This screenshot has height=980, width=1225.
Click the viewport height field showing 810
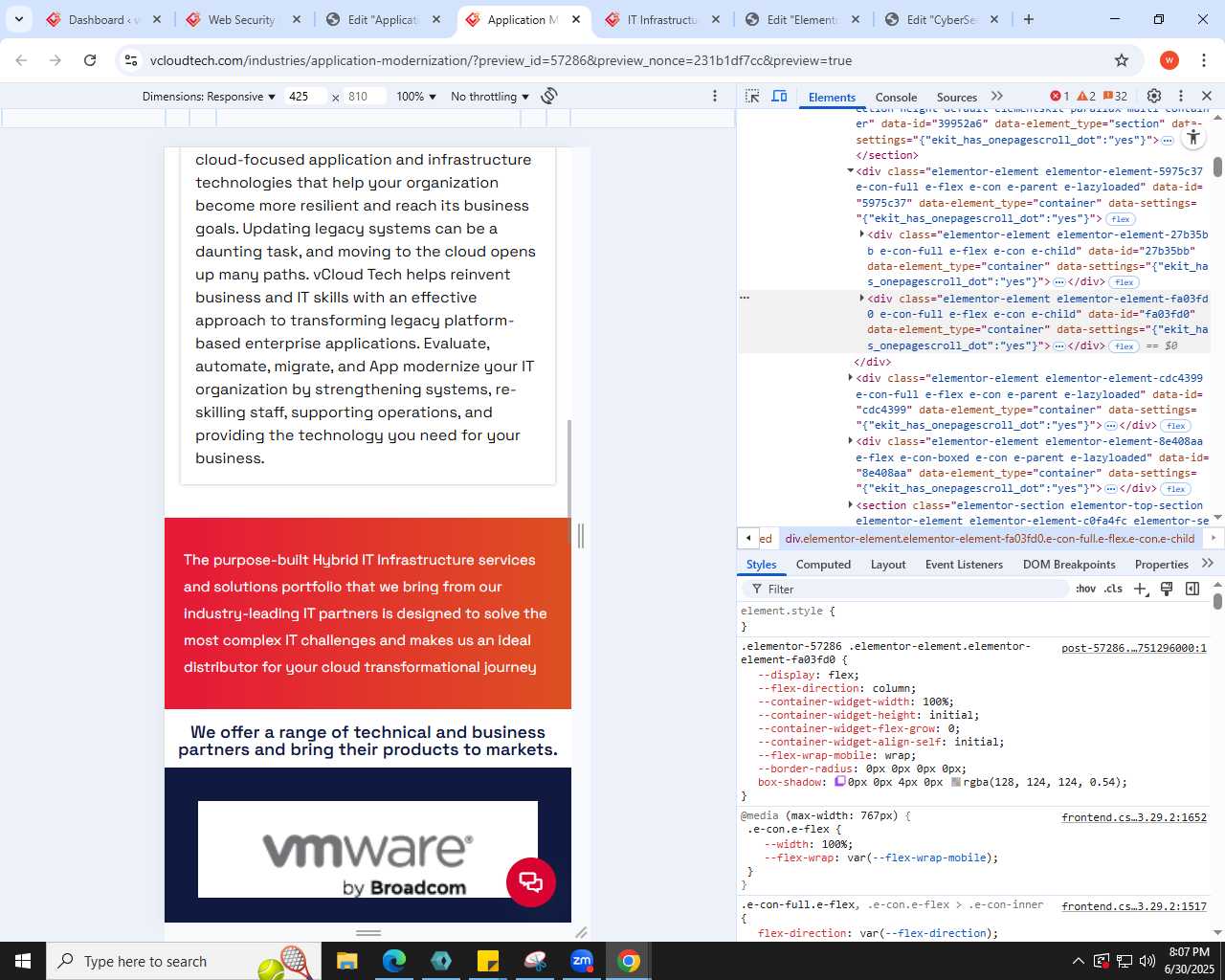(x=366, y=97)
